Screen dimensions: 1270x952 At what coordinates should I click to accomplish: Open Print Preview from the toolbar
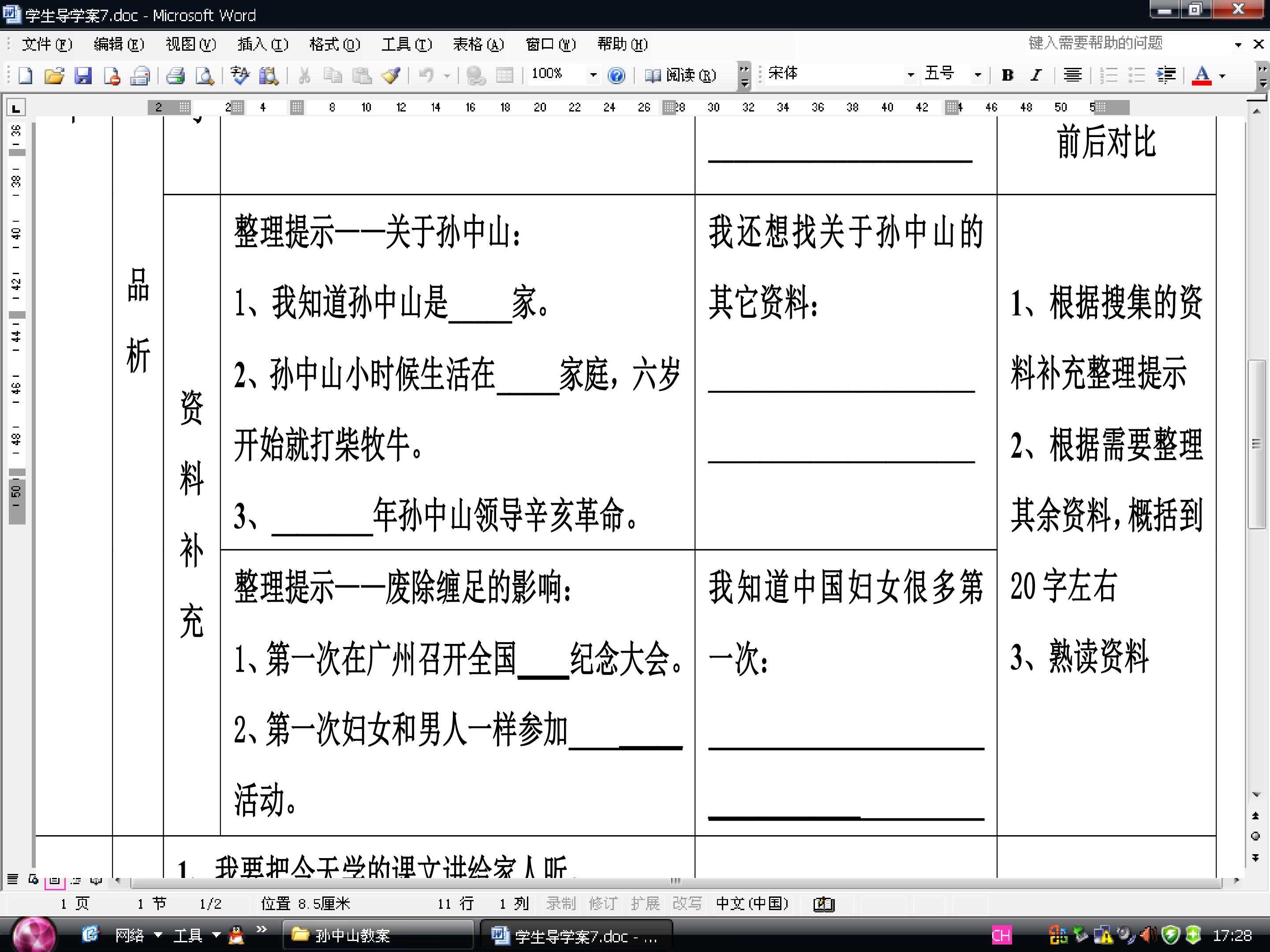coord(205,75)
